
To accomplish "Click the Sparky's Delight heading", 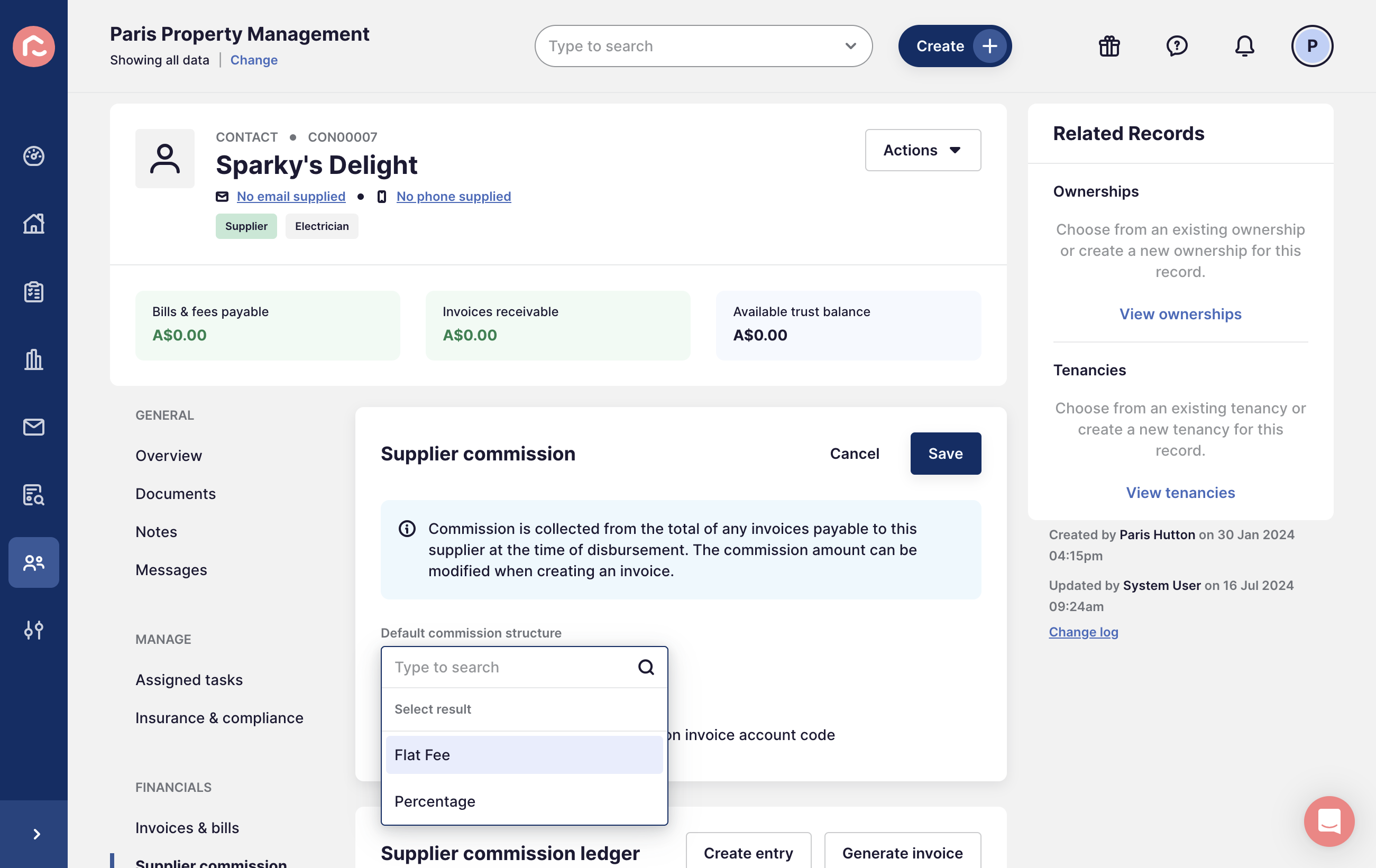I will (x=317, y=165).
